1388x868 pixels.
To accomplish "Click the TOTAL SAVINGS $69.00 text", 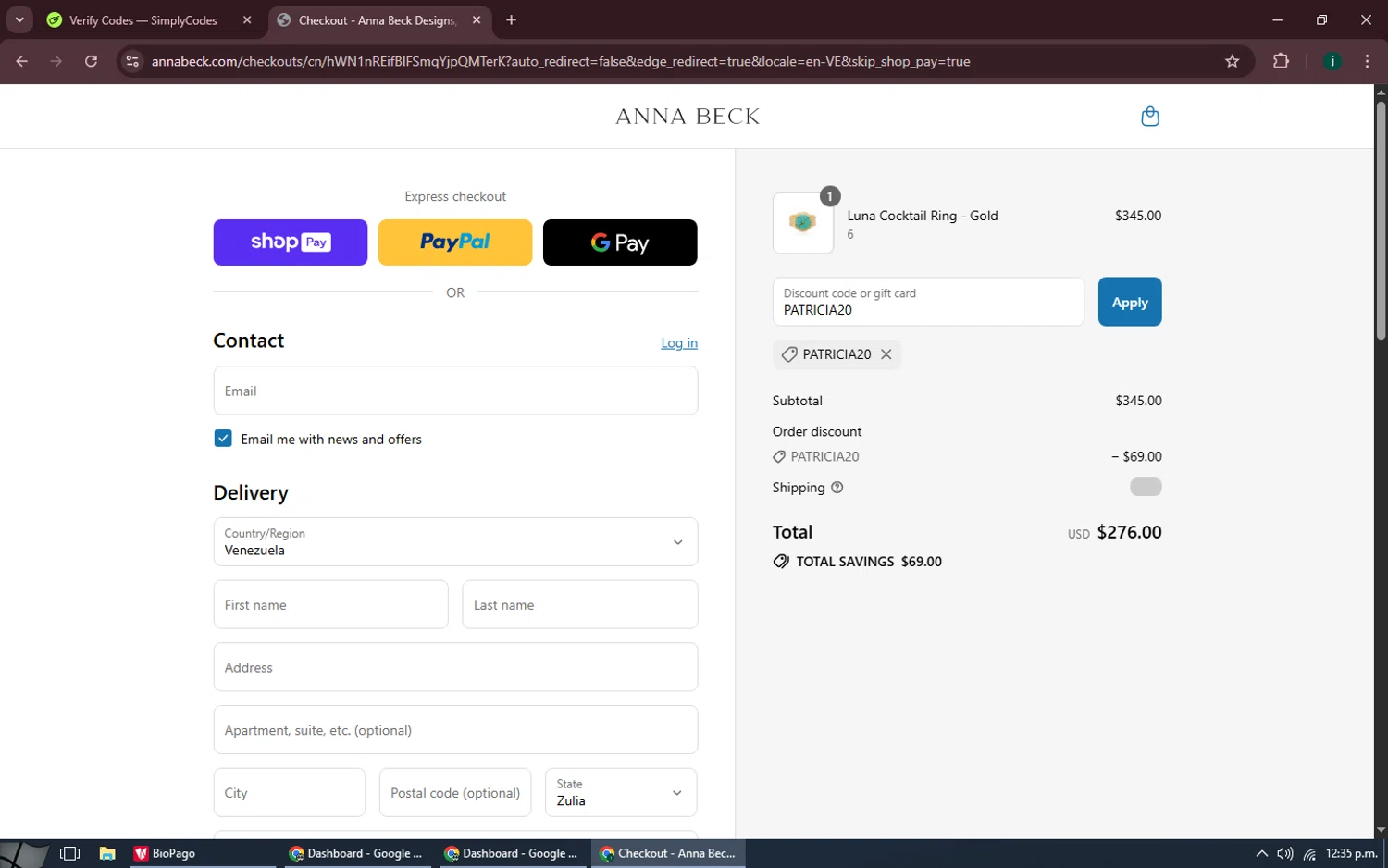I will pos(869,562).
